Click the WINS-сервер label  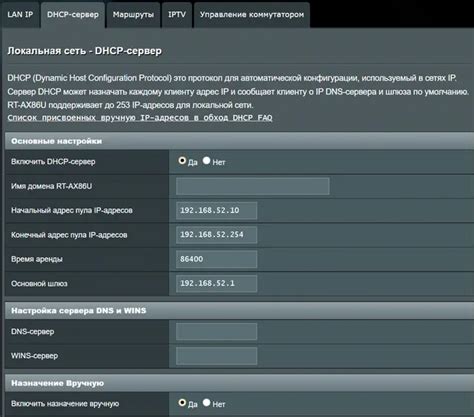point(35,356)
